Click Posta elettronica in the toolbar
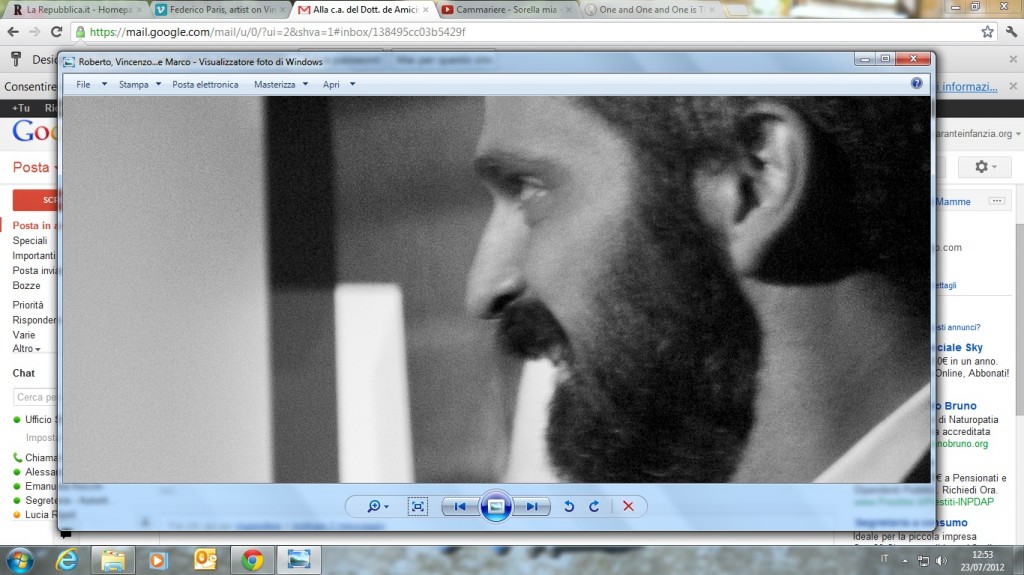1024x575 pixels. coord(205,84)
